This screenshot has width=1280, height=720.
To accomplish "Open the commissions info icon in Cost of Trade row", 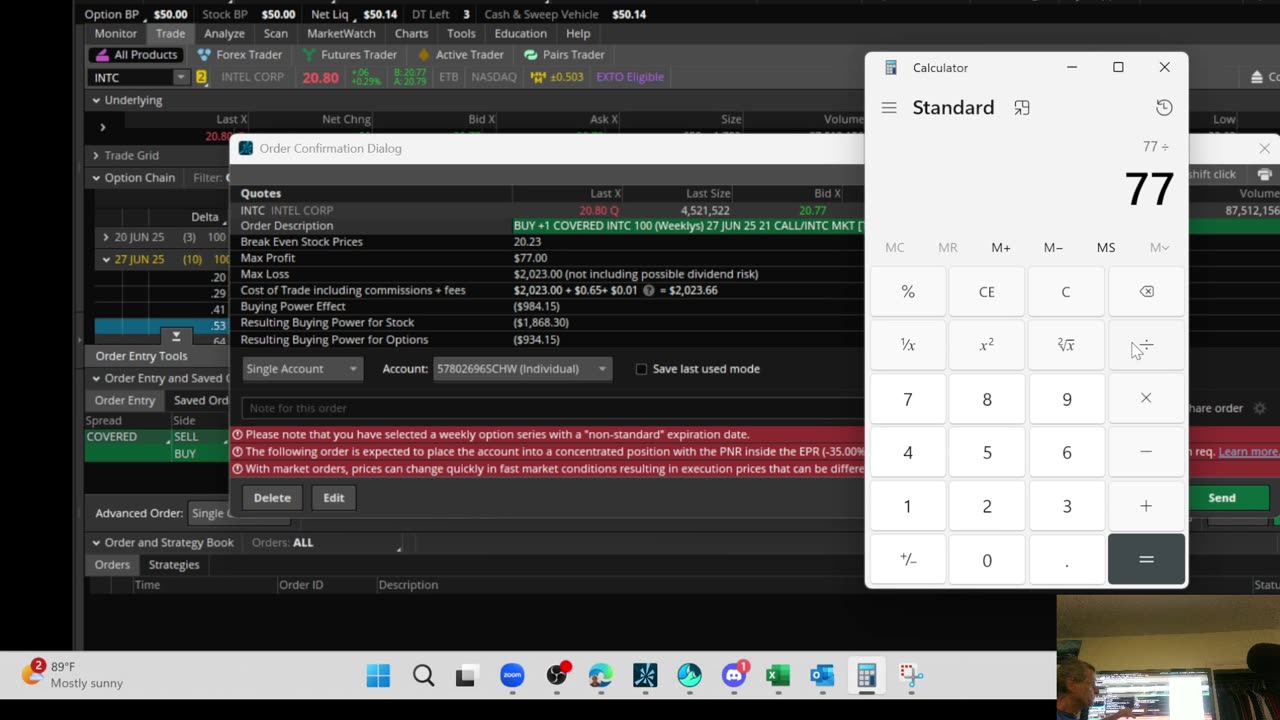I will pyautogui.click(x=648, y=290).
